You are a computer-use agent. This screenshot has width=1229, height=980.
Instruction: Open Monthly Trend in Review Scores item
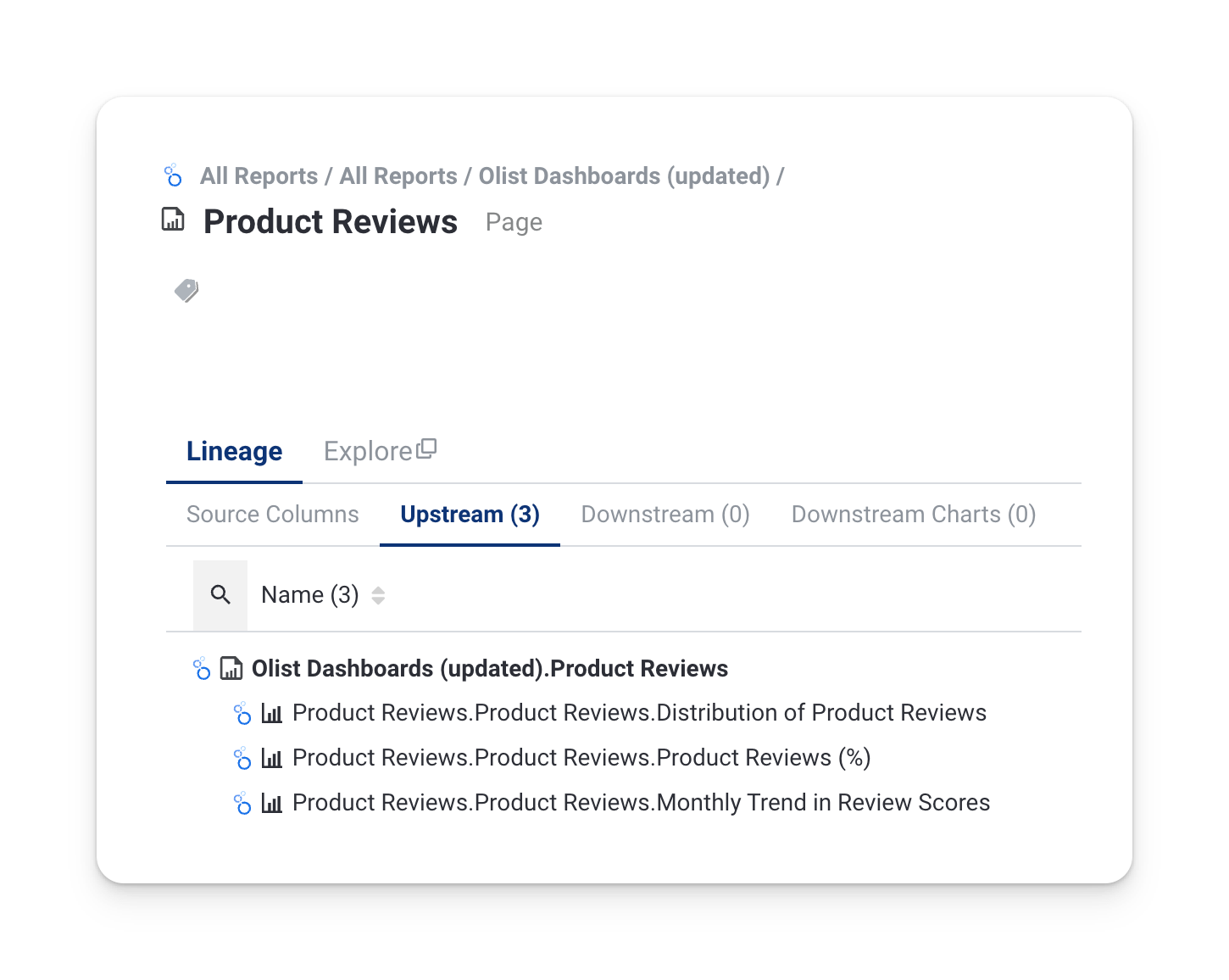[x=641, y=803]
